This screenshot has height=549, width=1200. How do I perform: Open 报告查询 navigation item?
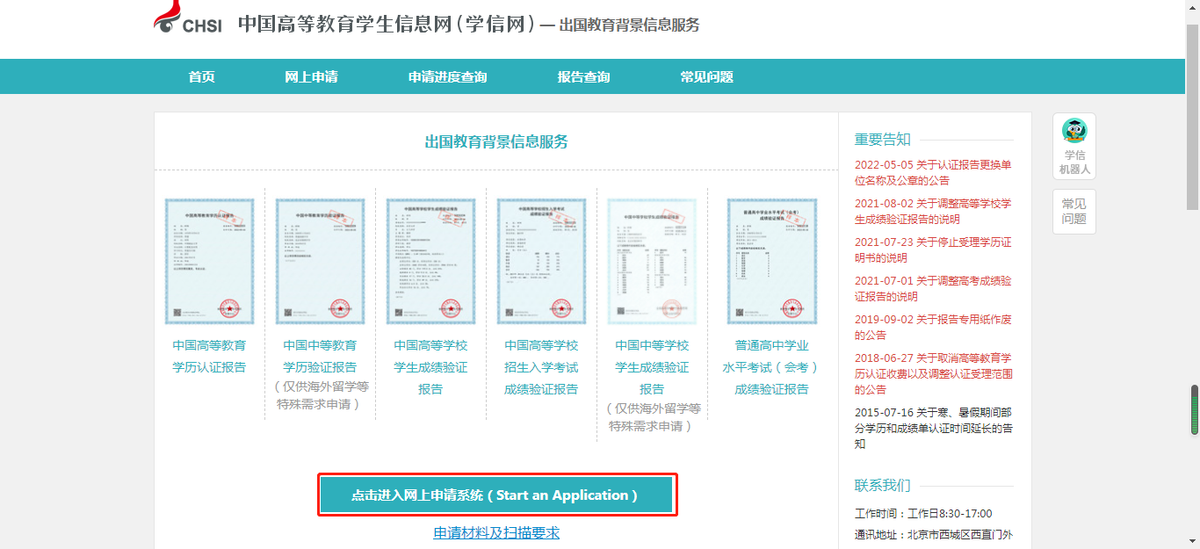(x=583, y=77)
